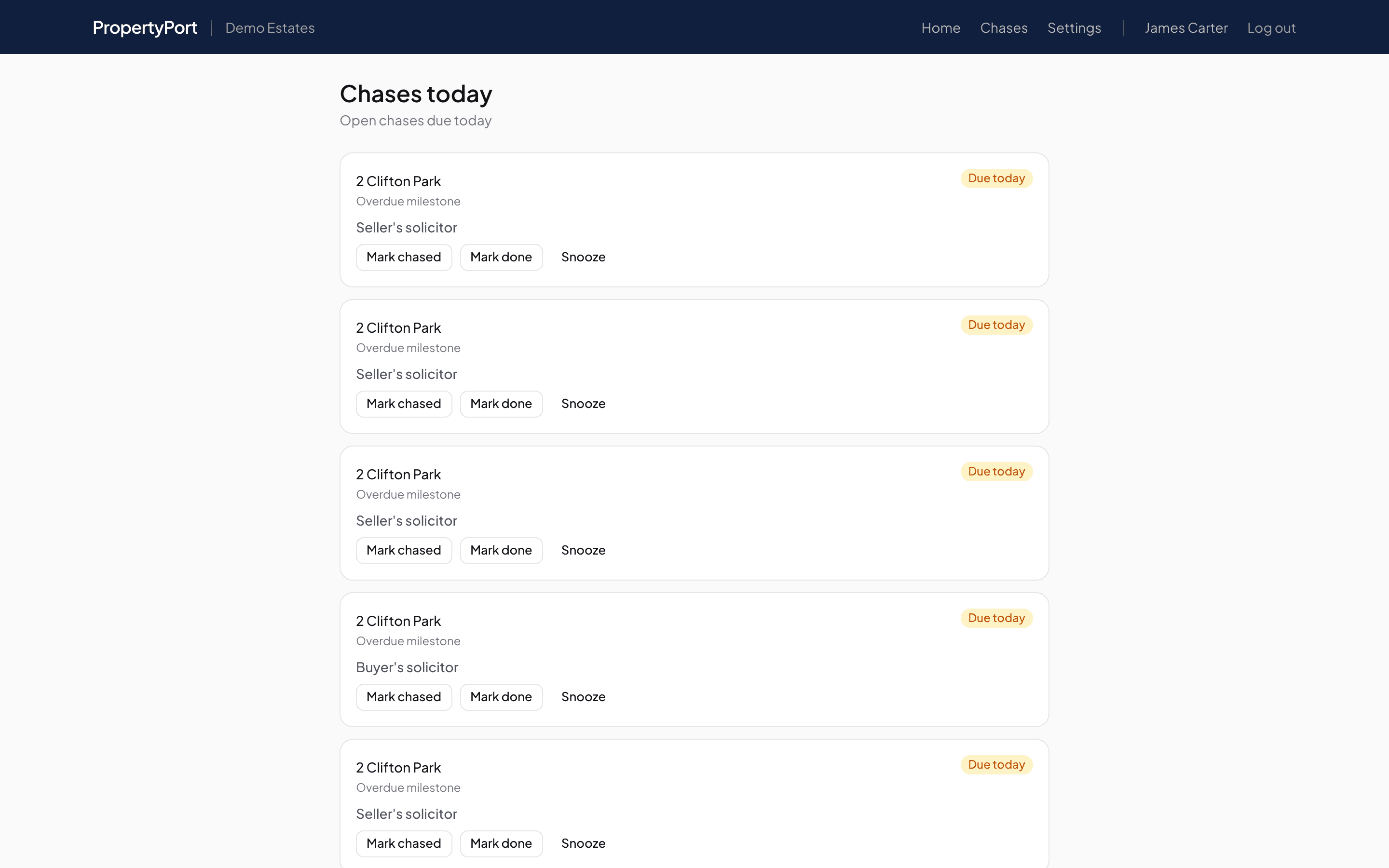Click the 'Chases today' heading
The image size is (1389, 868).
click(x=416, y=94)
